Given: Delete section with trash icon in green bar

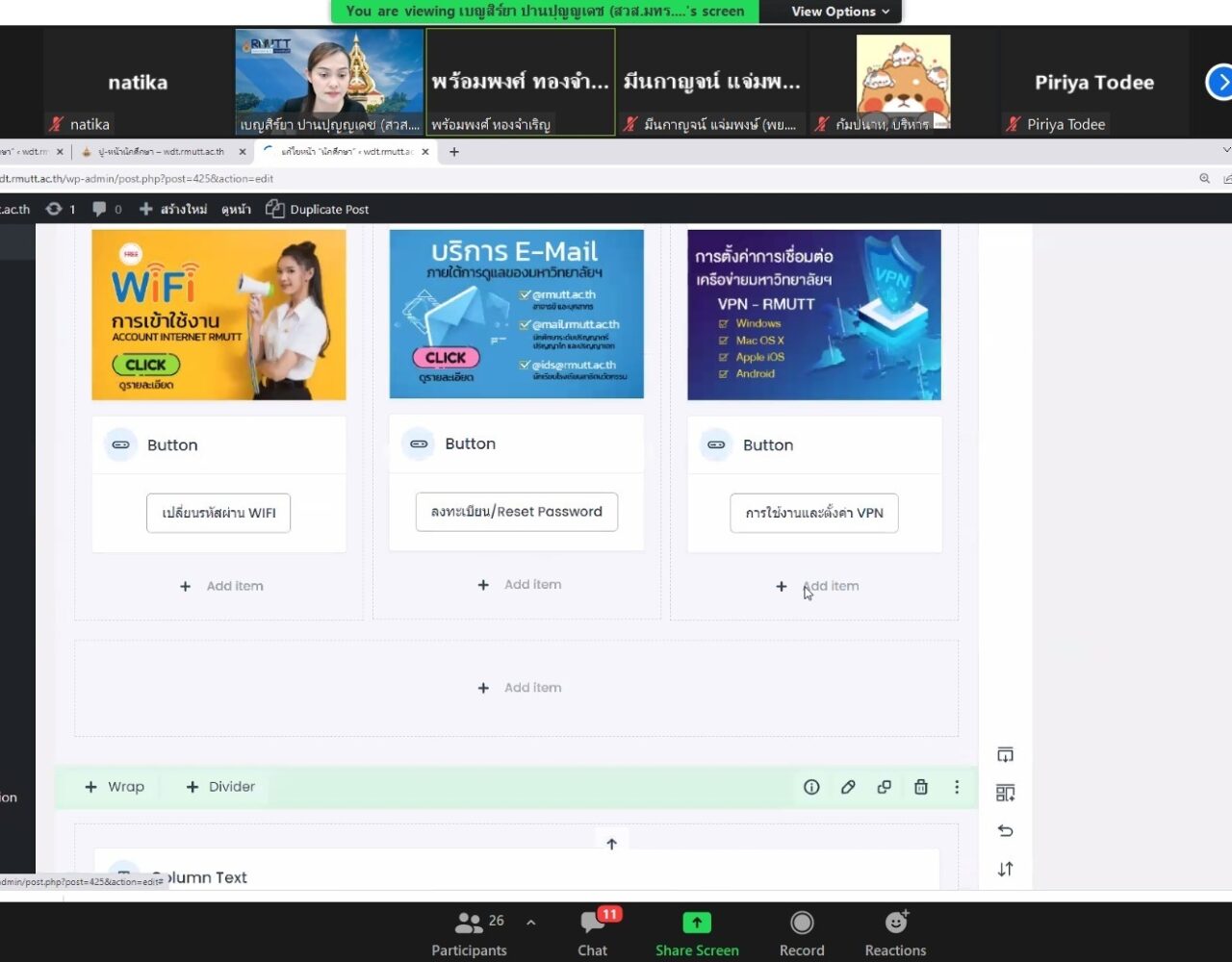Looking at the screenshot, I should tap(921, 787).
